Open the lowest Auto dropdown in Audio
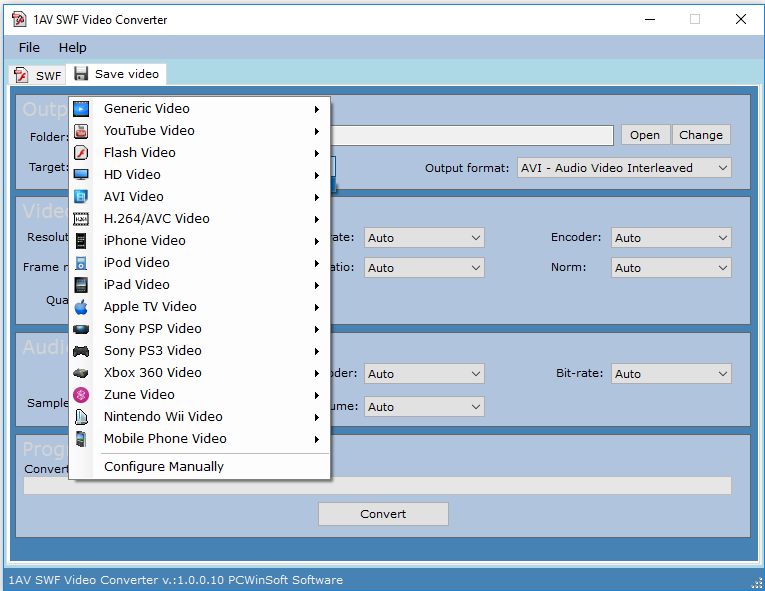Screen dimensions: 765x591 pyautogui.click(x=424, y=407)
